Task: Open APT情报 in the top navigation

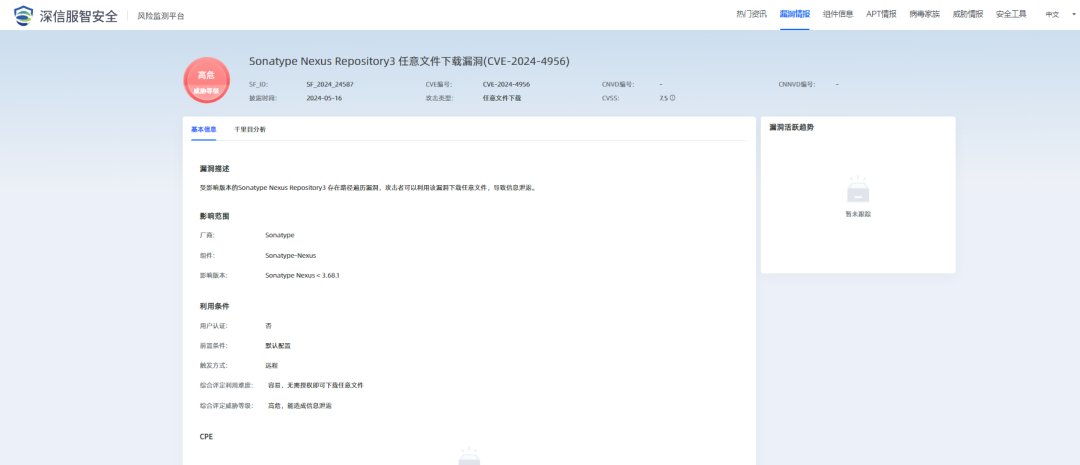Action: pyautogui.click(x=881, y=14)
